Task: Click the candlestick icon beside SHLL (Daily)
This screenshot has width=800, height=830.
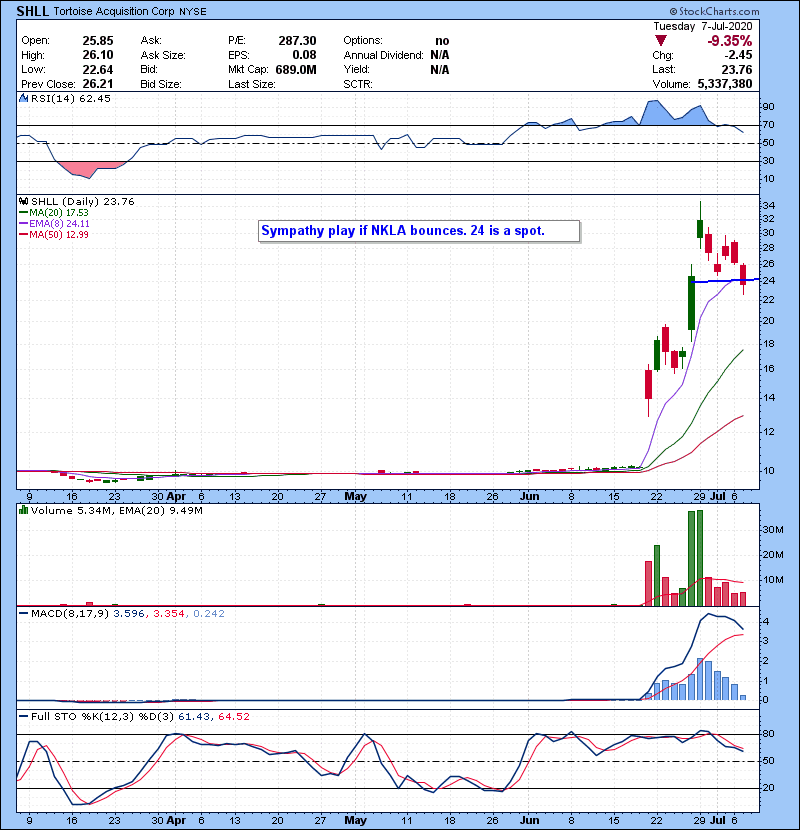Action: [x=23, y=201]
